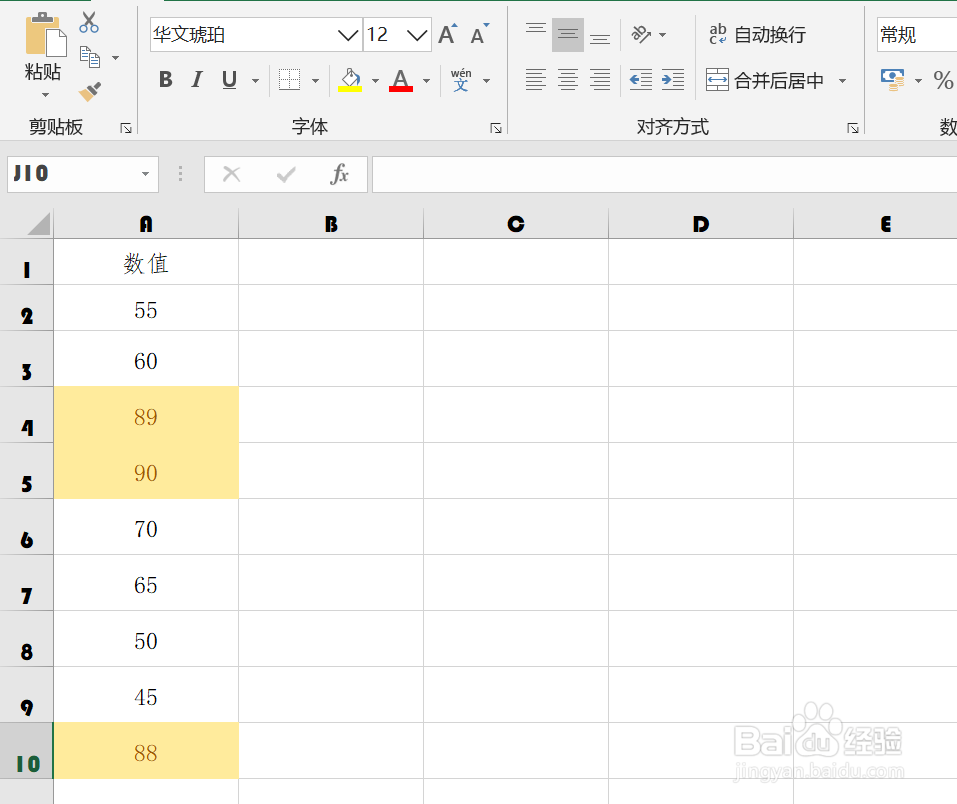Select highlighted cell with 90
This screenshot has height=804, width=957.
146,471
